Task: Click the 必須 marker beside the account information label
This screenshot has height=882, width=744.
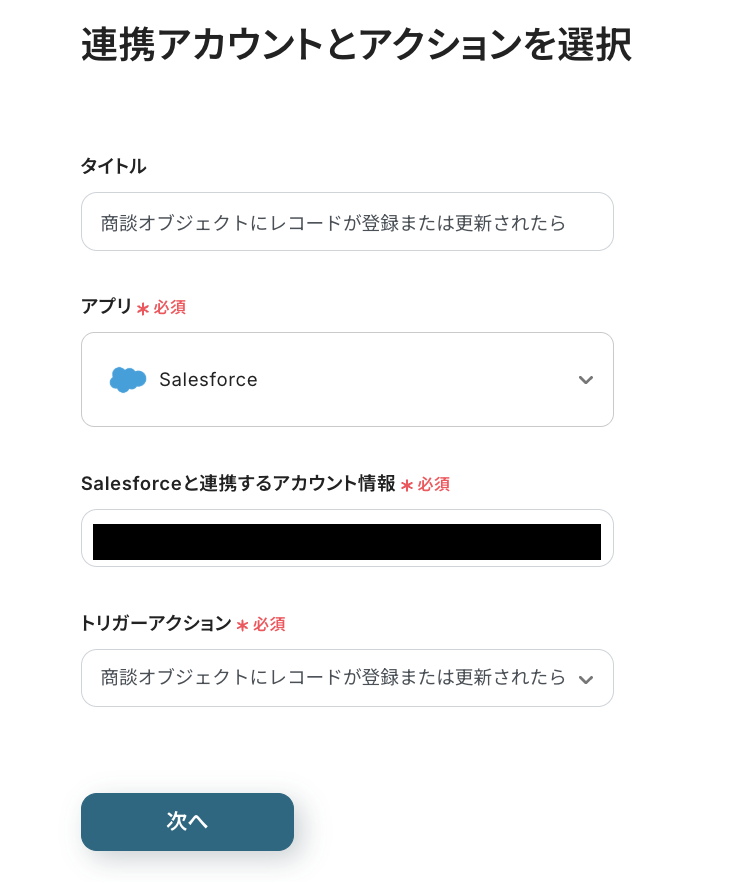Action: click(434, 484)
